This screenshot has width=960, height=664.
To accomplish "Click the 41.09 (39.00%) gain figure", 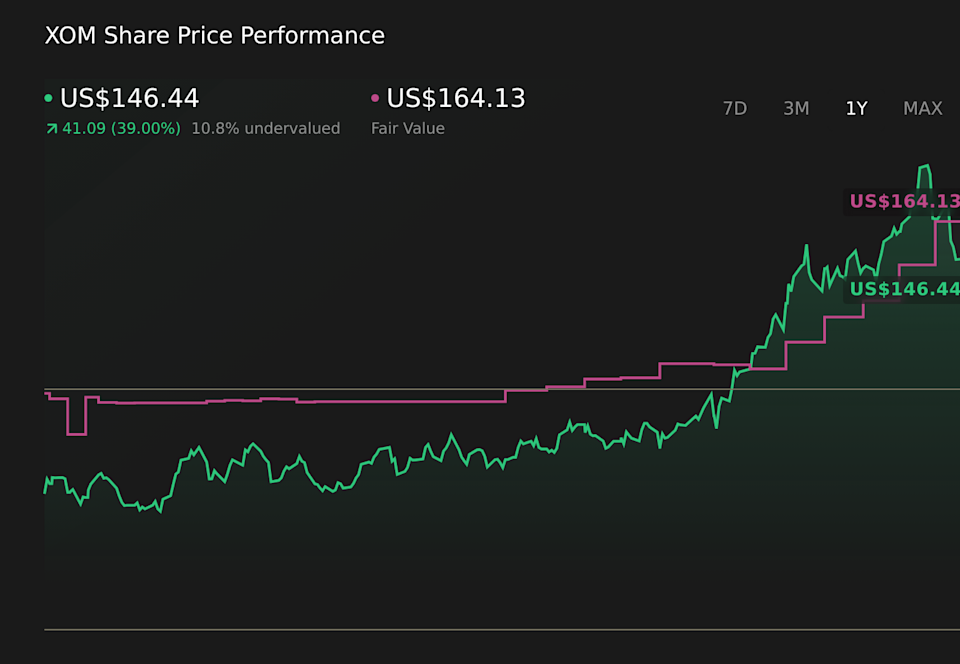I will (x=120, y=128).
